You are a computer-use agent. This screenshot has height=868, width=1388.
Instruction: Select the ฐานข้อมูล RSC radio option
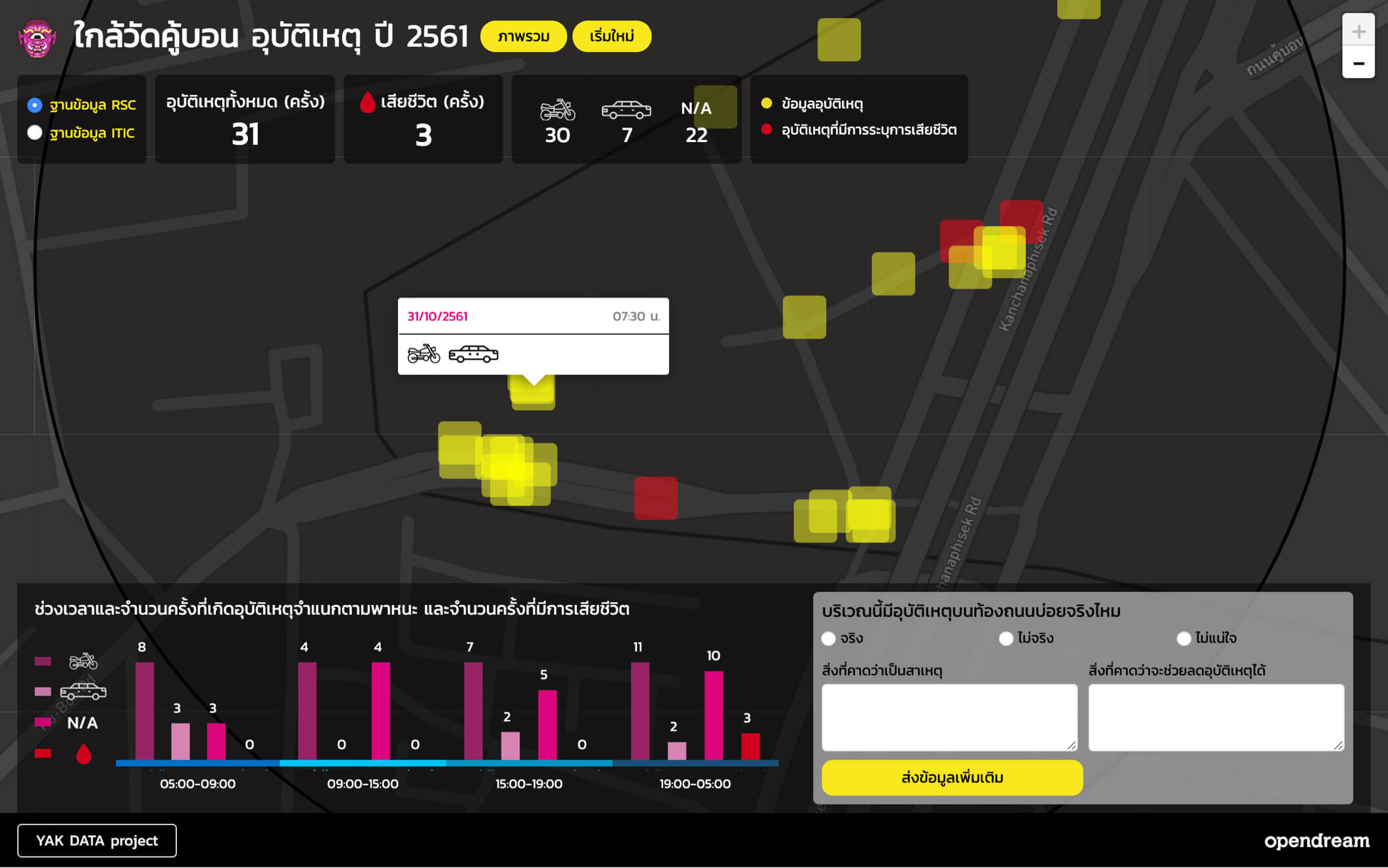coord(35,105)
